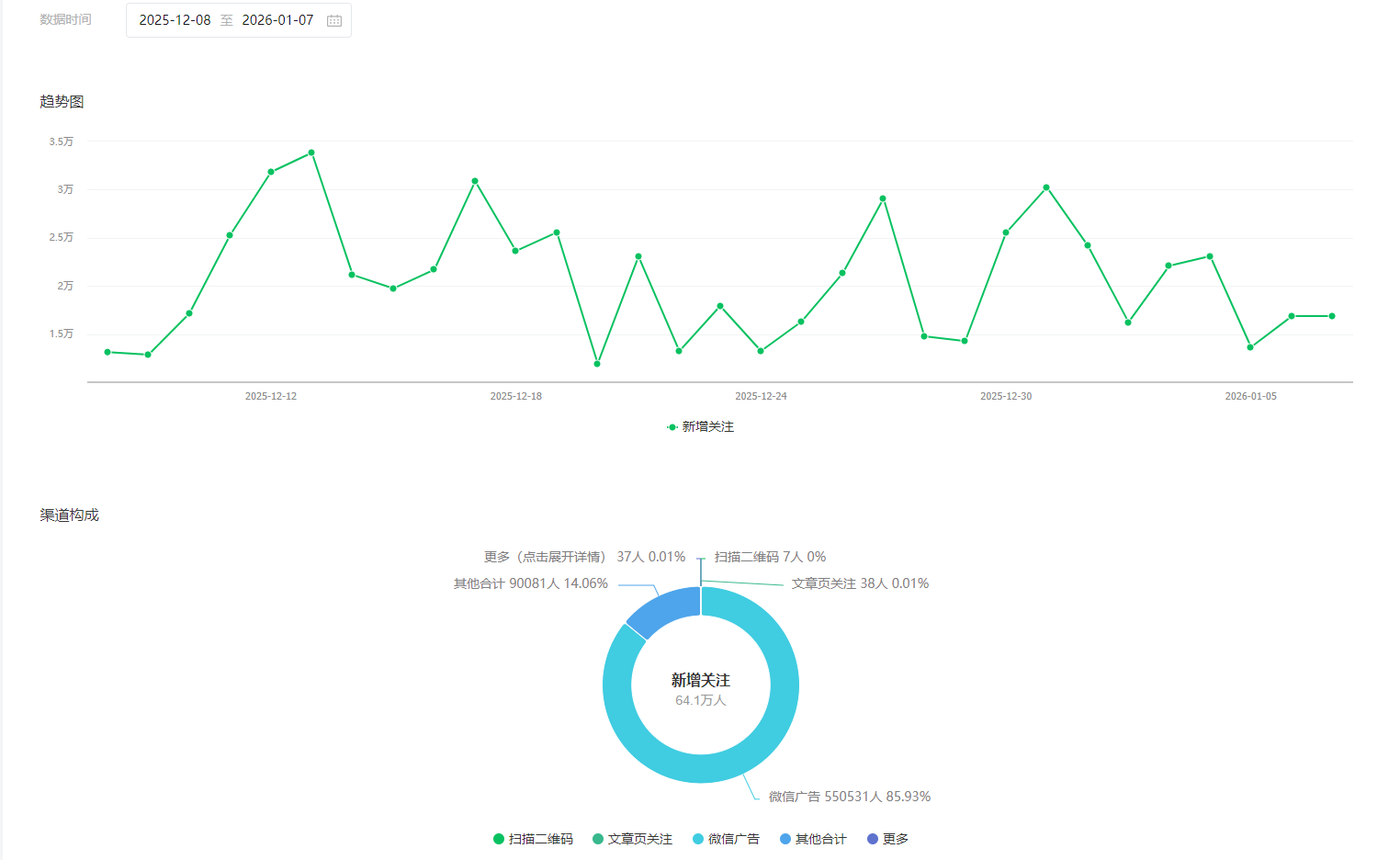Click the 文章页关注 38人 label
Viewport: 1400px width, 860px height.
click(860, 583)
